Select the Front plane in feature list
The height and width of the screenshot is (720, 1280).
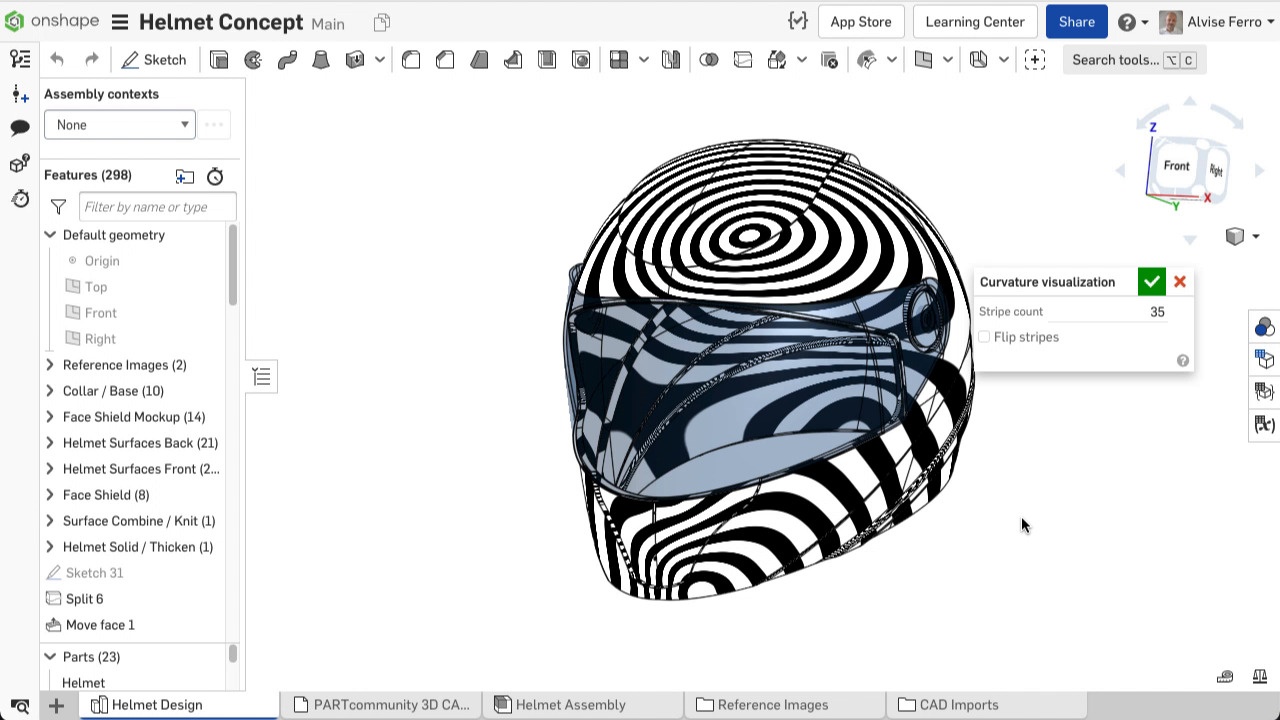point(100,313)
